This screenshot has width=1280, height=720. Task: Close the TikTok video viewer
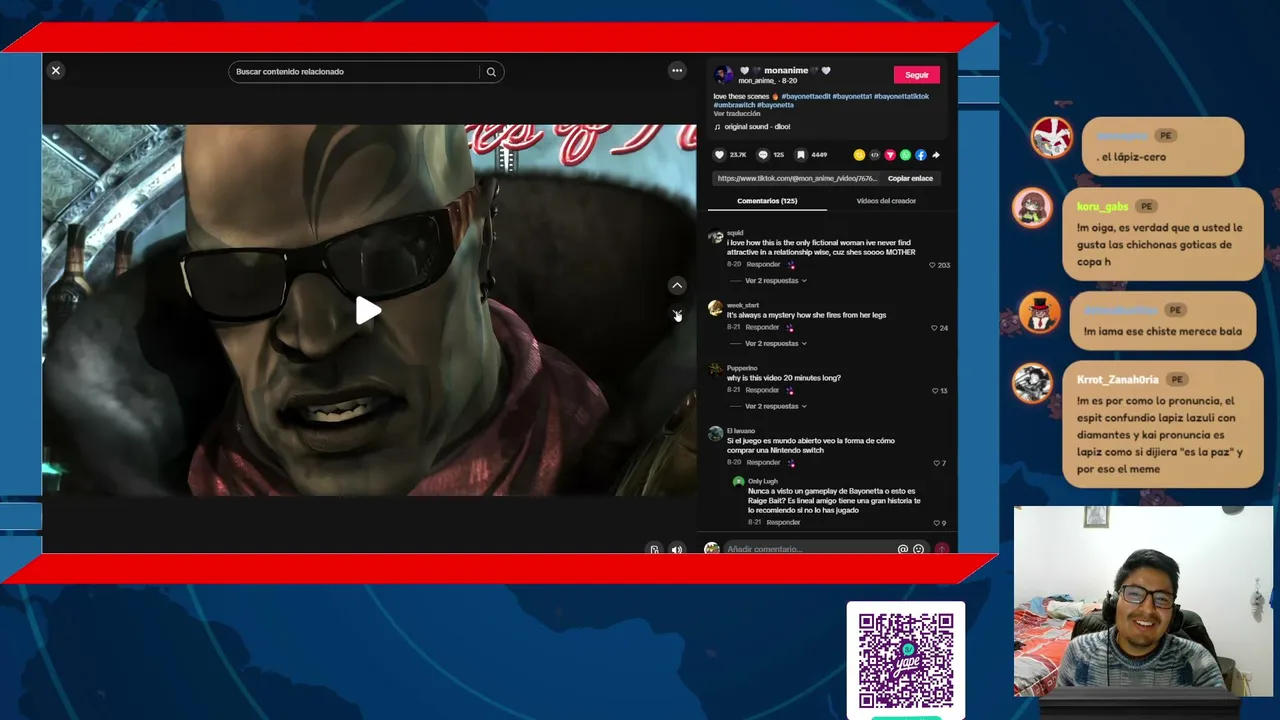pyautogui.click(x=56, y=71)
